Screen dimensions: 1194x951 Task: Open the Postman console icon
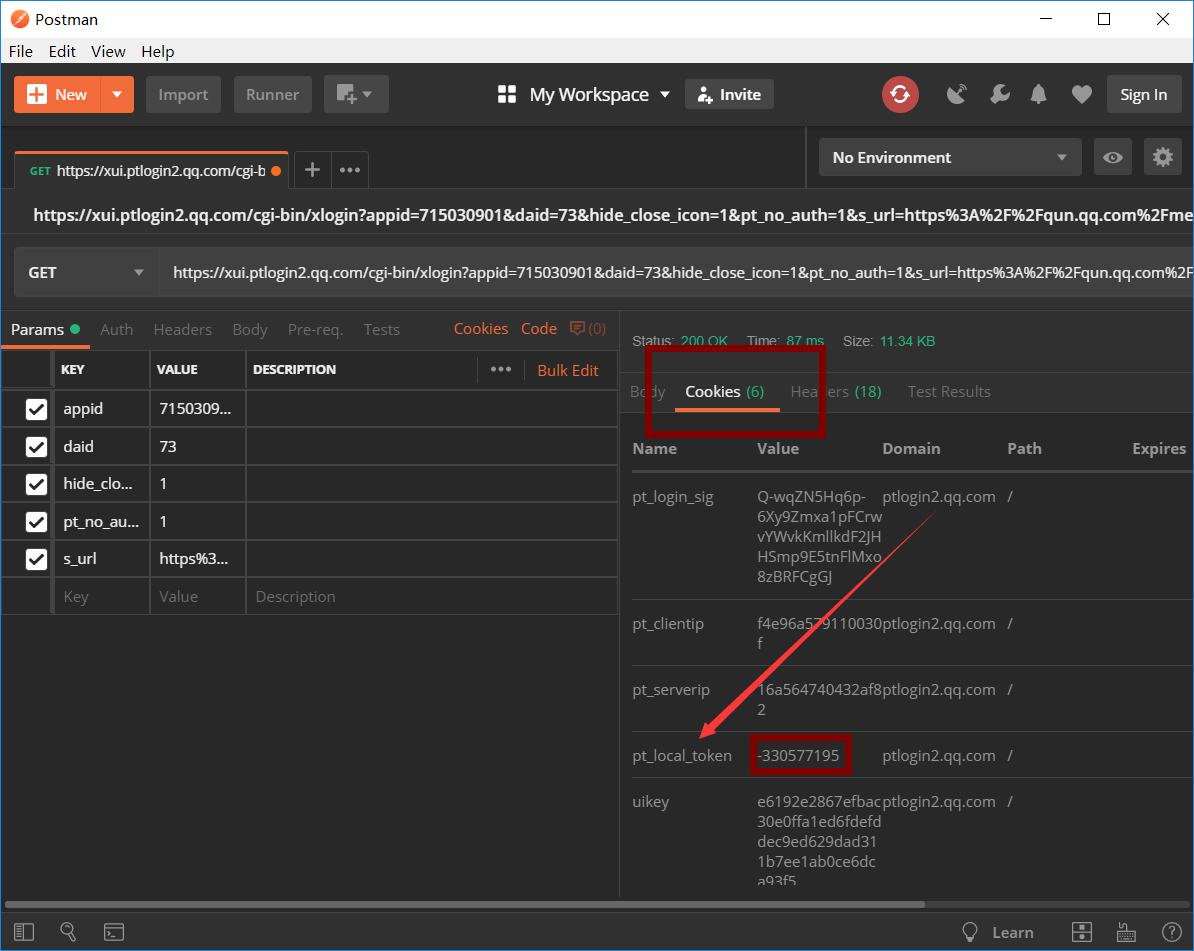click(113, 931)
